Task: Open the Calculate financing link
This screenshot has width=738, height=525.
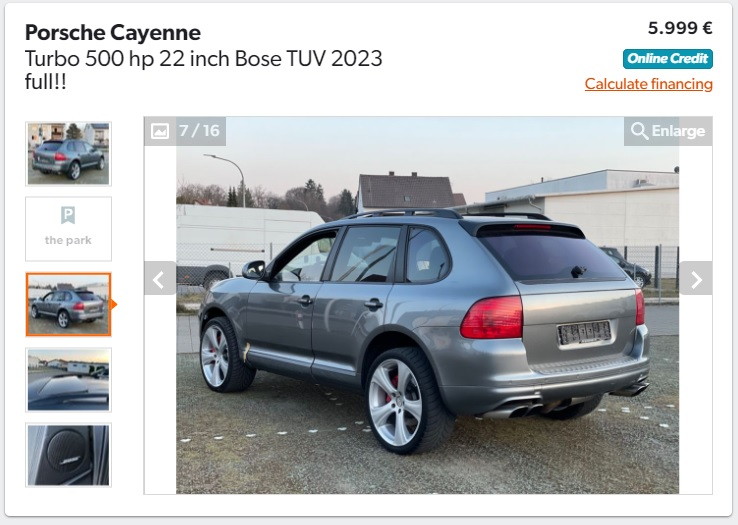Action: pyautogui.click(x=649, y=84)
